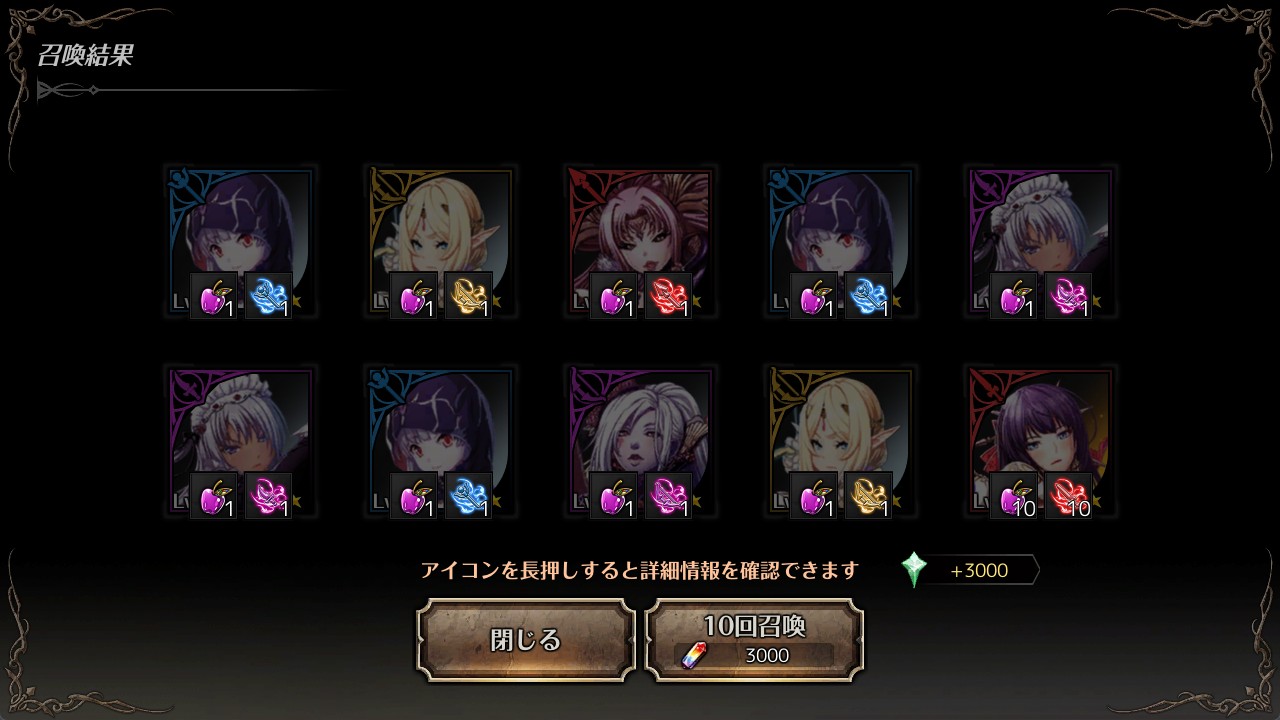Open white-haired ponytail character card
The width and height of the screenshot is (1280, 720).
point(640,442)
